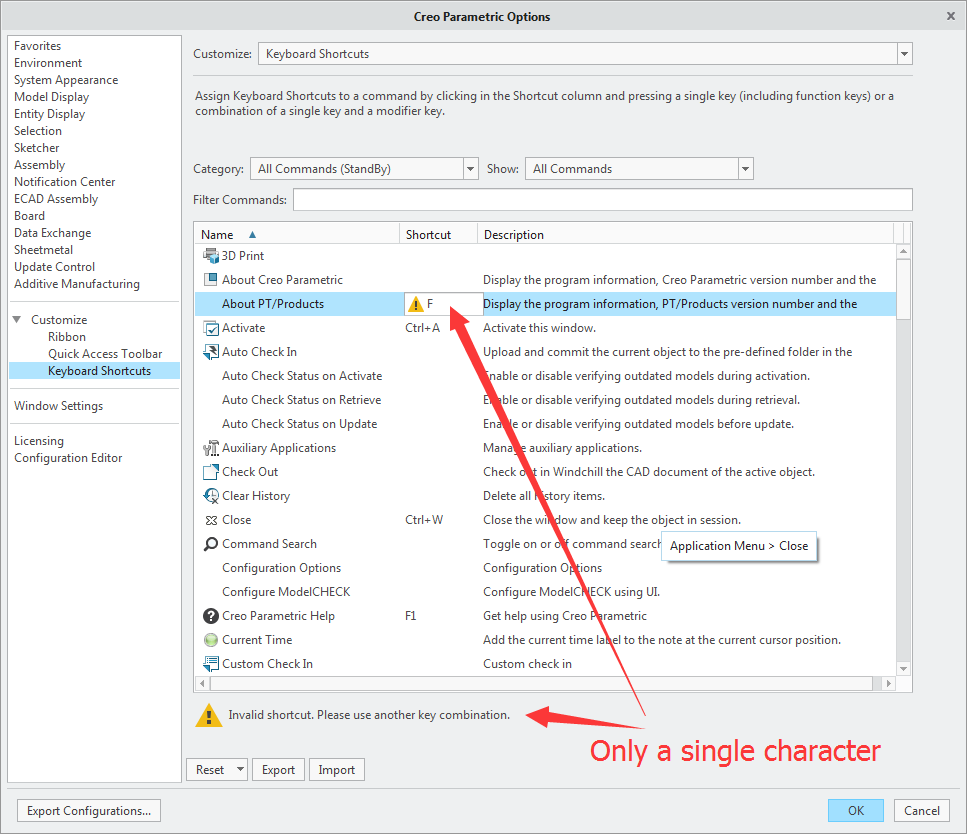Screen dimensions: 967x834
Task: Click the Current Time green icon
Action: click(x=211, y=640)
